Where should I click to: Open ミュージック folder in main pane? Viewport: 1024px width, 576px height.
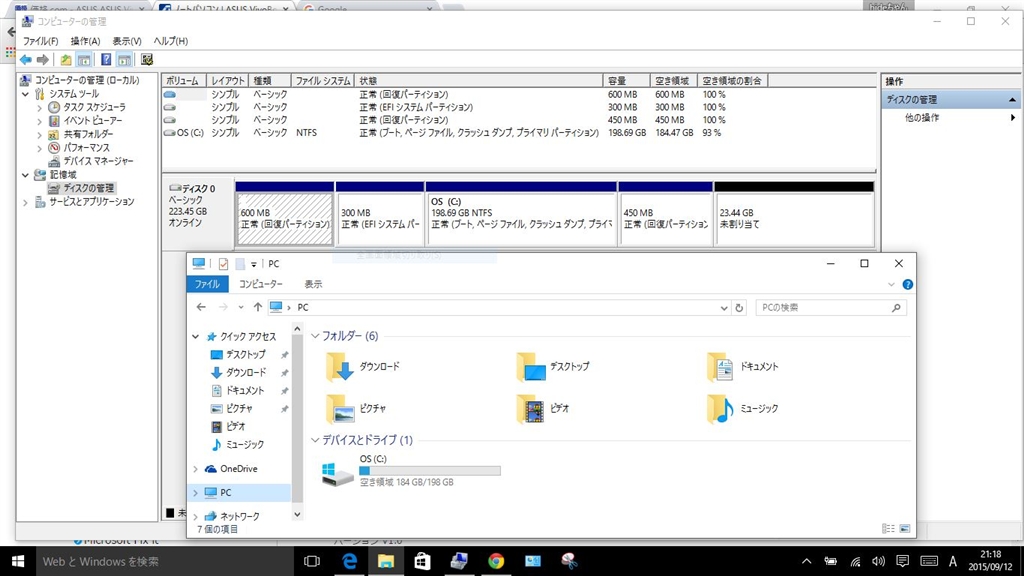(x=743, y=409)
